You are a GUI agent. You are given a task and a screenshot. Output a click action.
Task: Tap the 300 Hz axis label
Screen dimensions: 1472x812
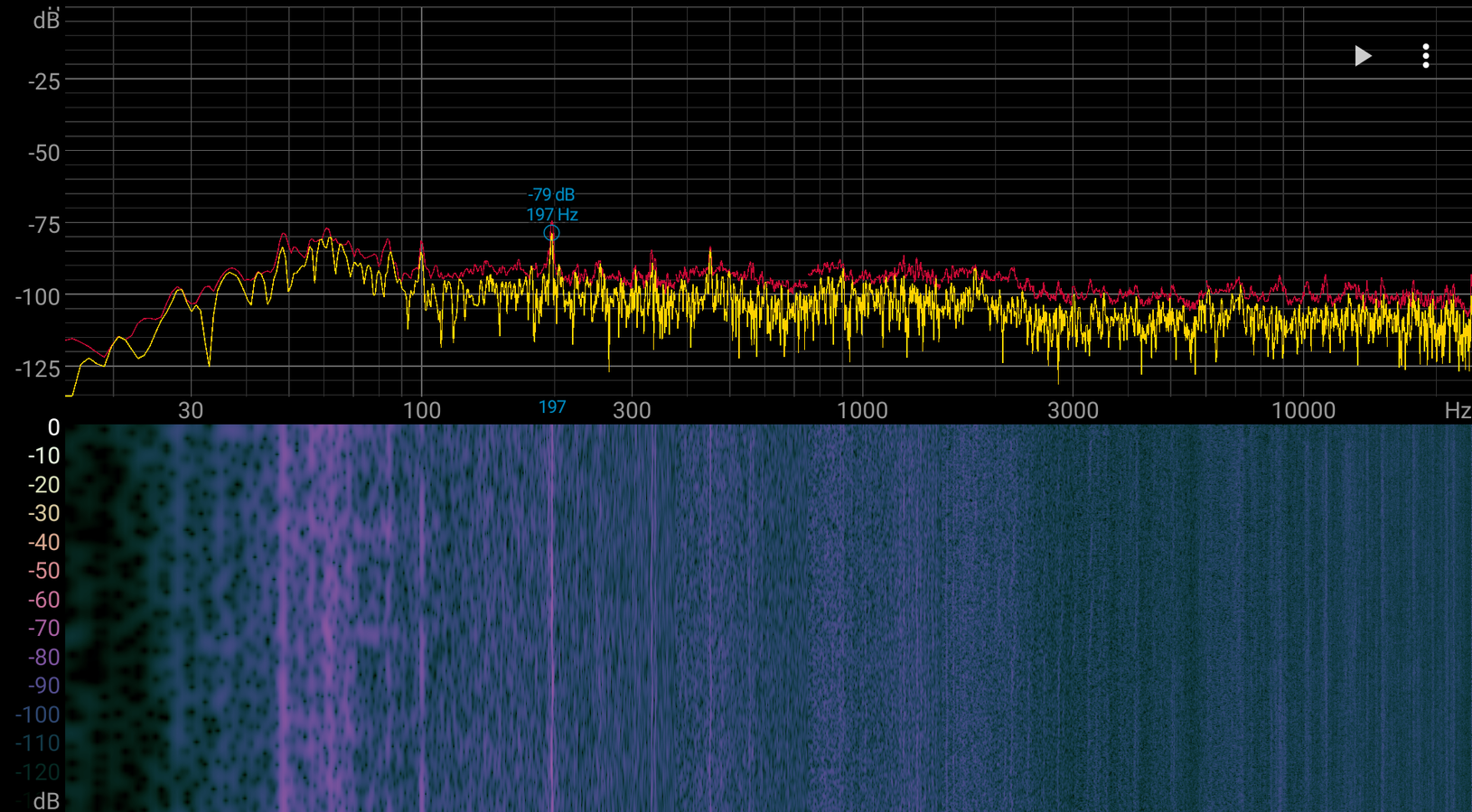pyautogui.click(x=632, y=410)
